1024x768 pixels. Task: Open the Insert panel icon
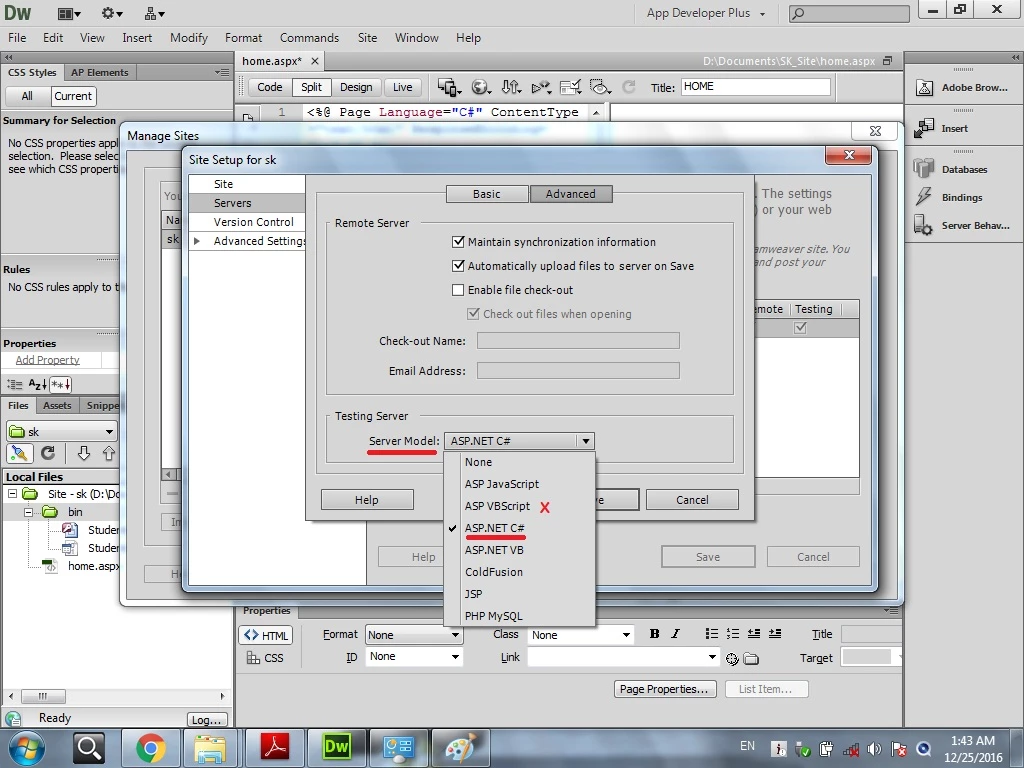[x=924, y=129]
